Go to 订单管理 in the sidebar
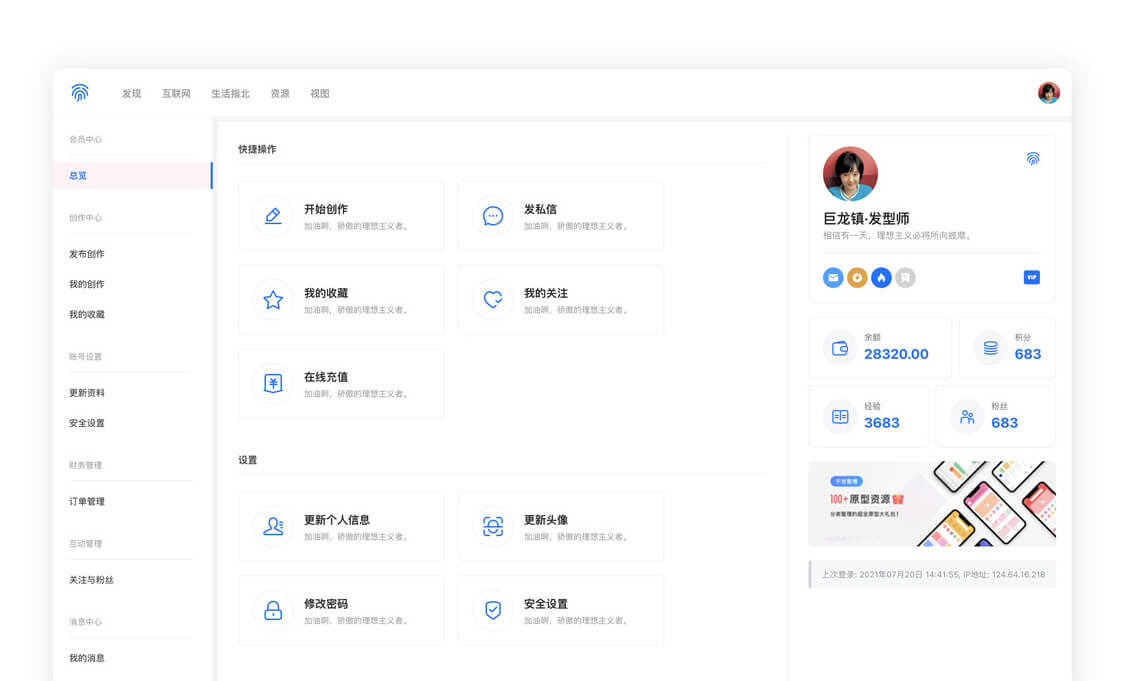The image size is (1130, 681). click(87, 502)
